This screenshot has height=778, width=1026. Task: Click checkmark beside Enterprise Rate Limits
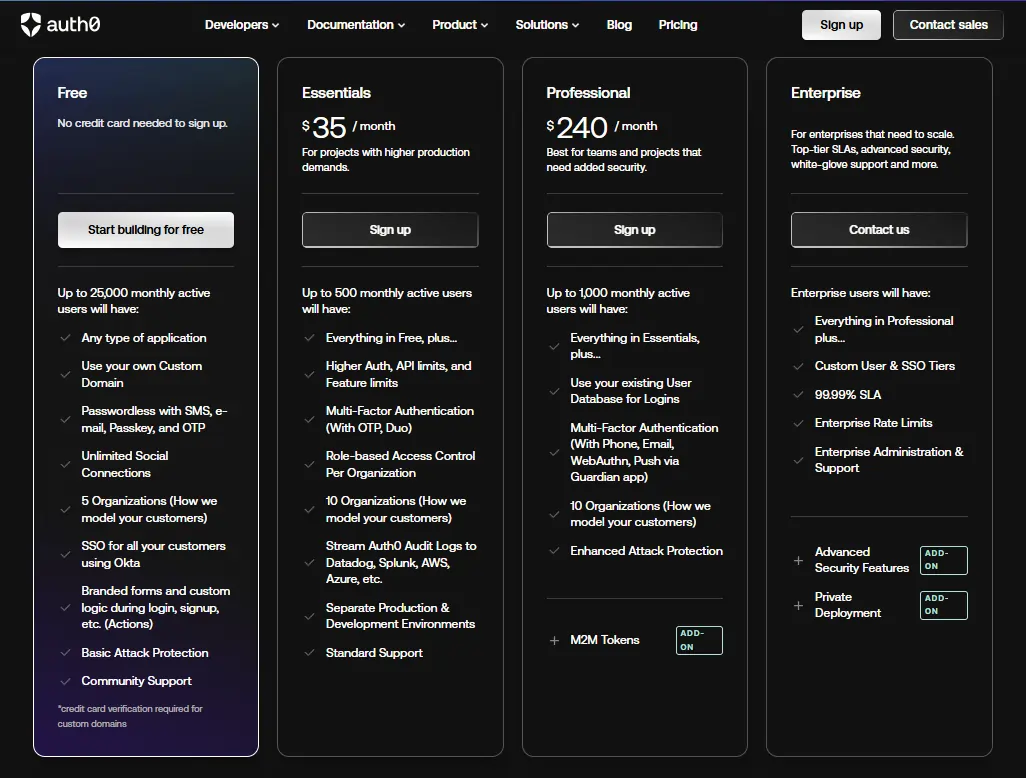tap(798, 423)
